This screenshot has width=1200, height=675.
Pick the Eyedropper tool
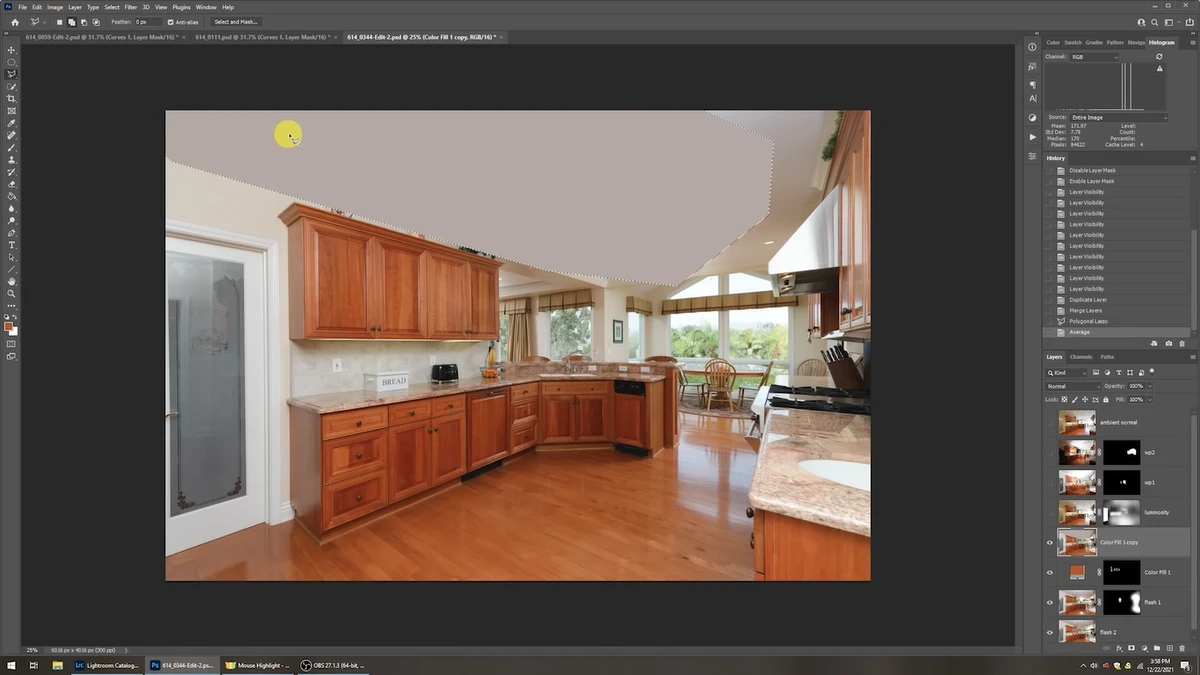click(12, 123)
